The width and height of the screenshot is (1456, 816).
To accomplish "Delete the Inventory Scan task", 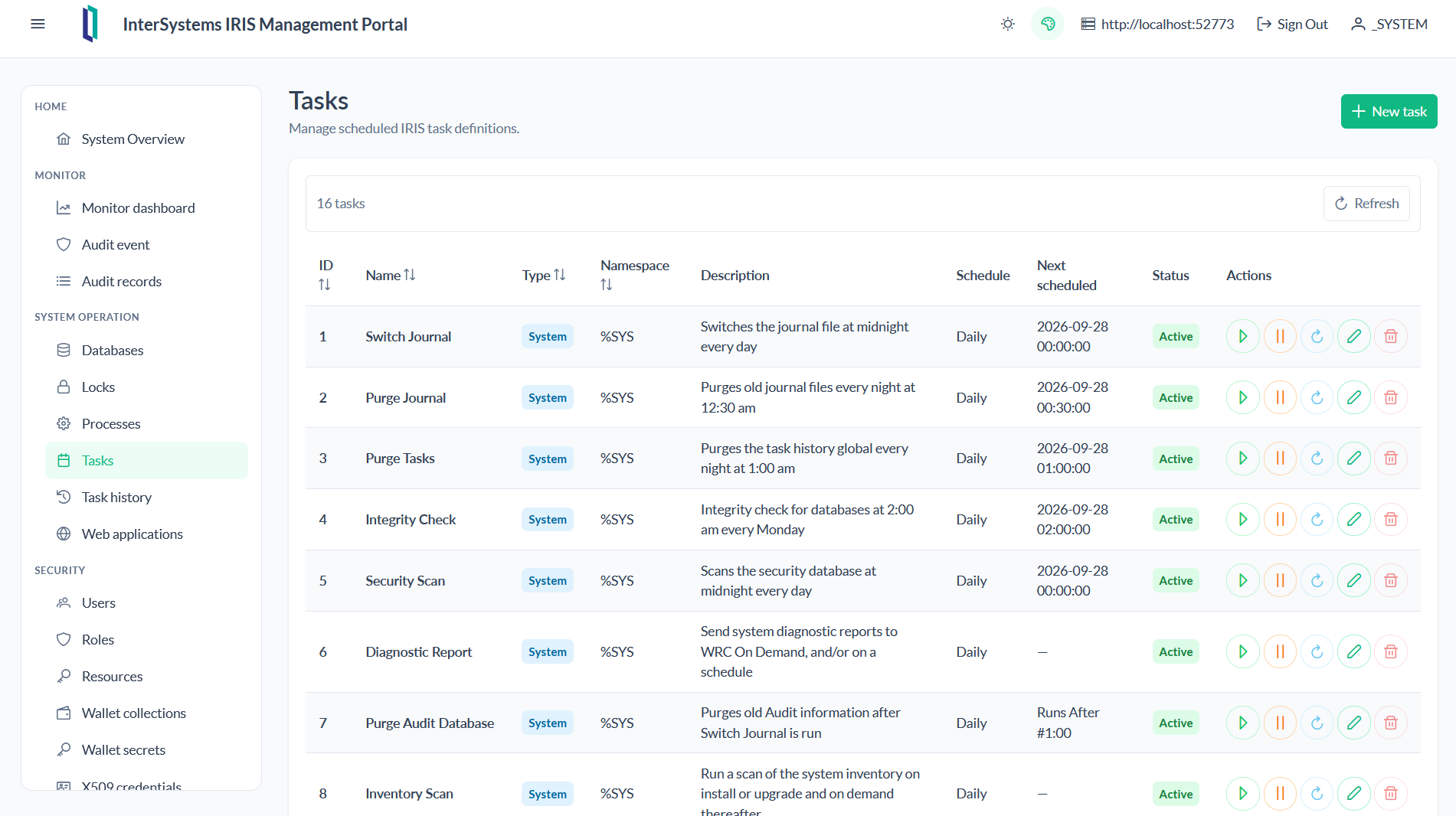I will click(1391, 794).
